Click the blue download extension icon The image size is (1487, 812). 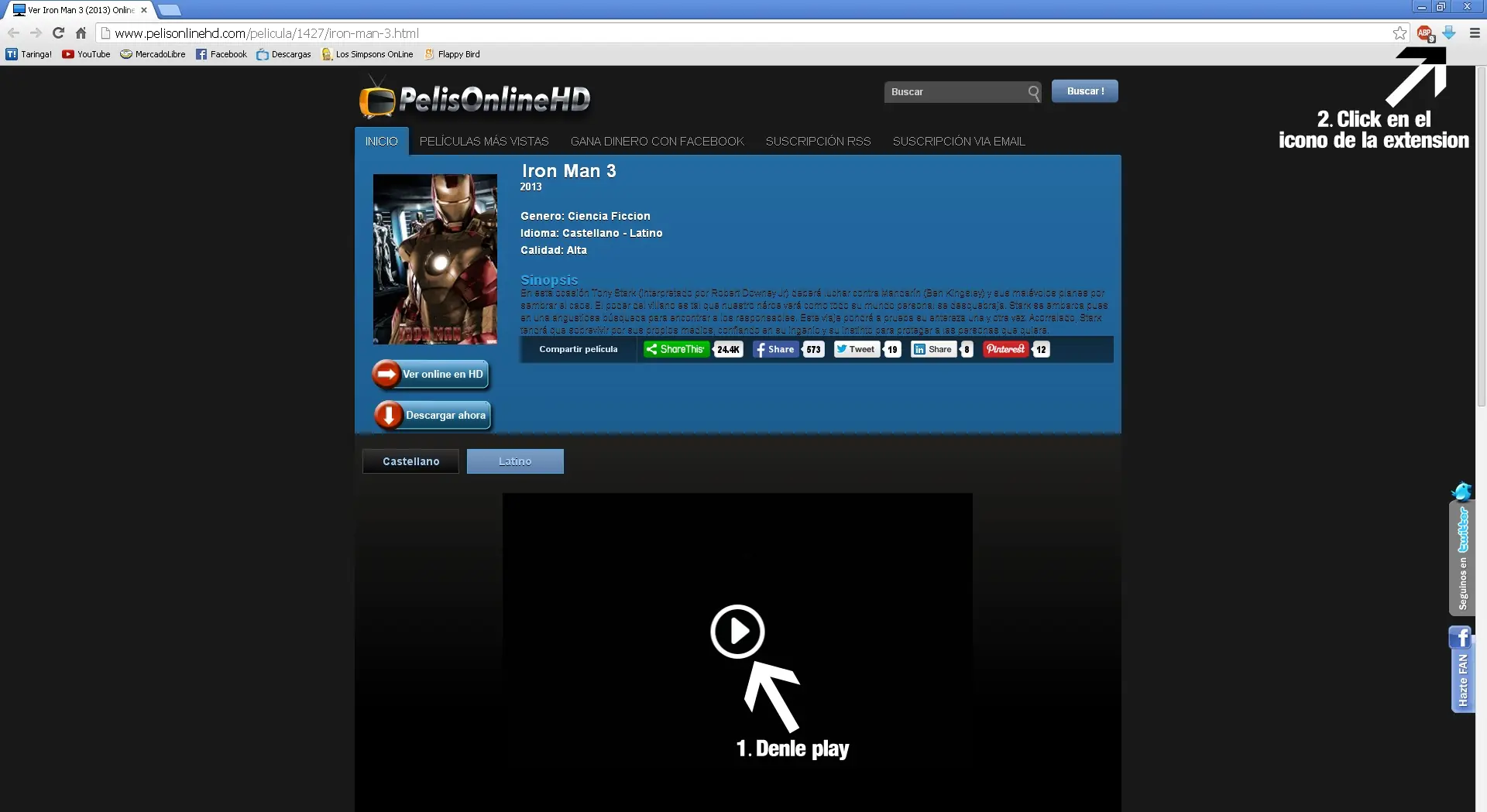[1448, 33]
